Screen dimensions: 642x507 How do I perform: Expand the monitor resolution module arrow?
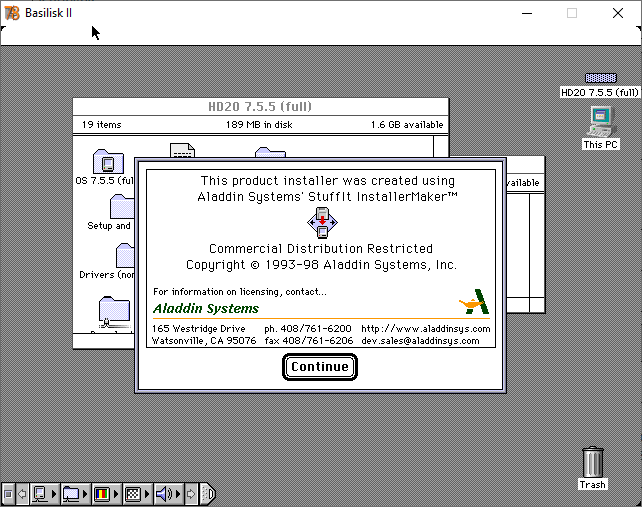tap(147, 494)
